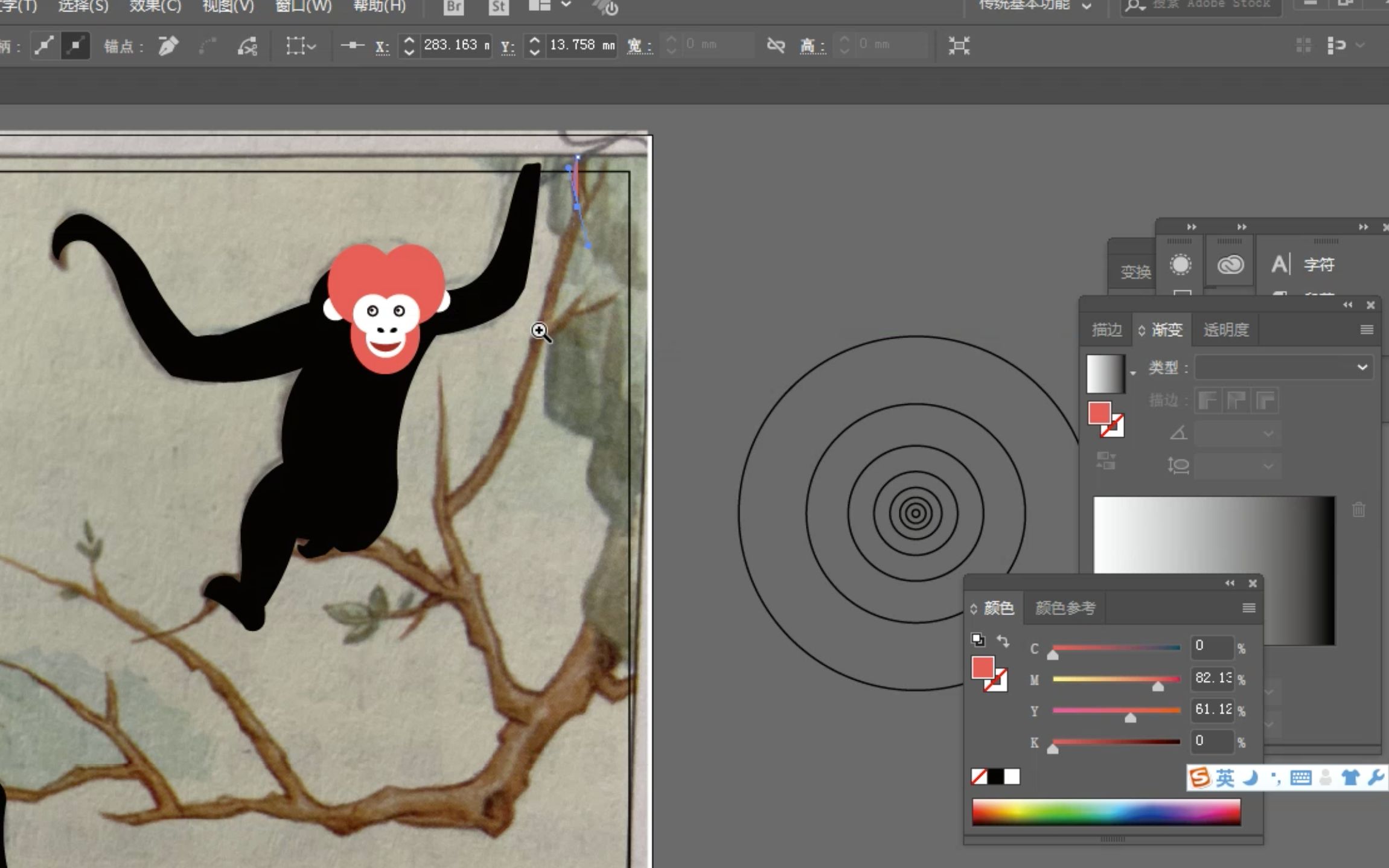Open the 视图(V) menu
The width and height of the screenshot is (1389, 868).
228,6
